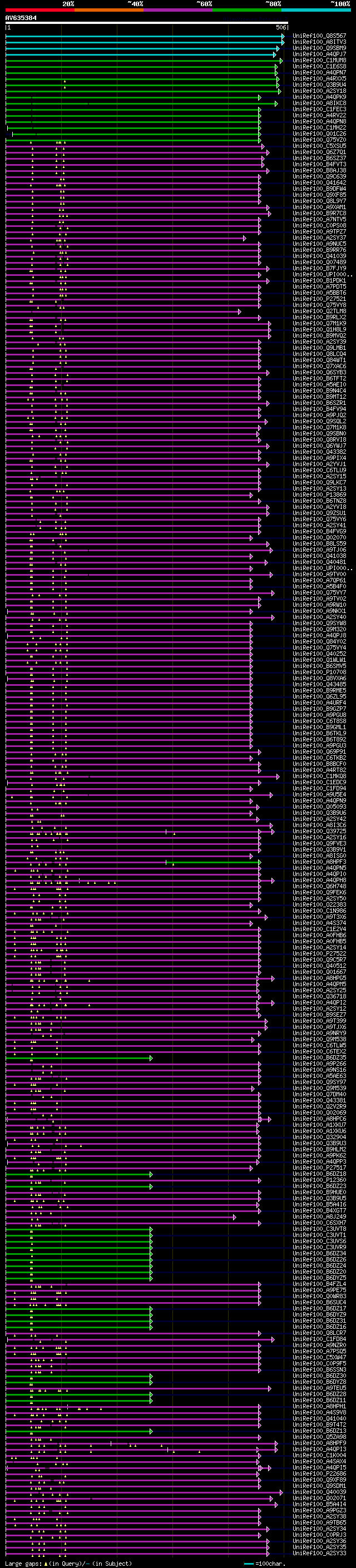Select hit label UniRef100_Q8LCR7
Viewport: 356px width, 1568px height.
[x=319, y=1333]
